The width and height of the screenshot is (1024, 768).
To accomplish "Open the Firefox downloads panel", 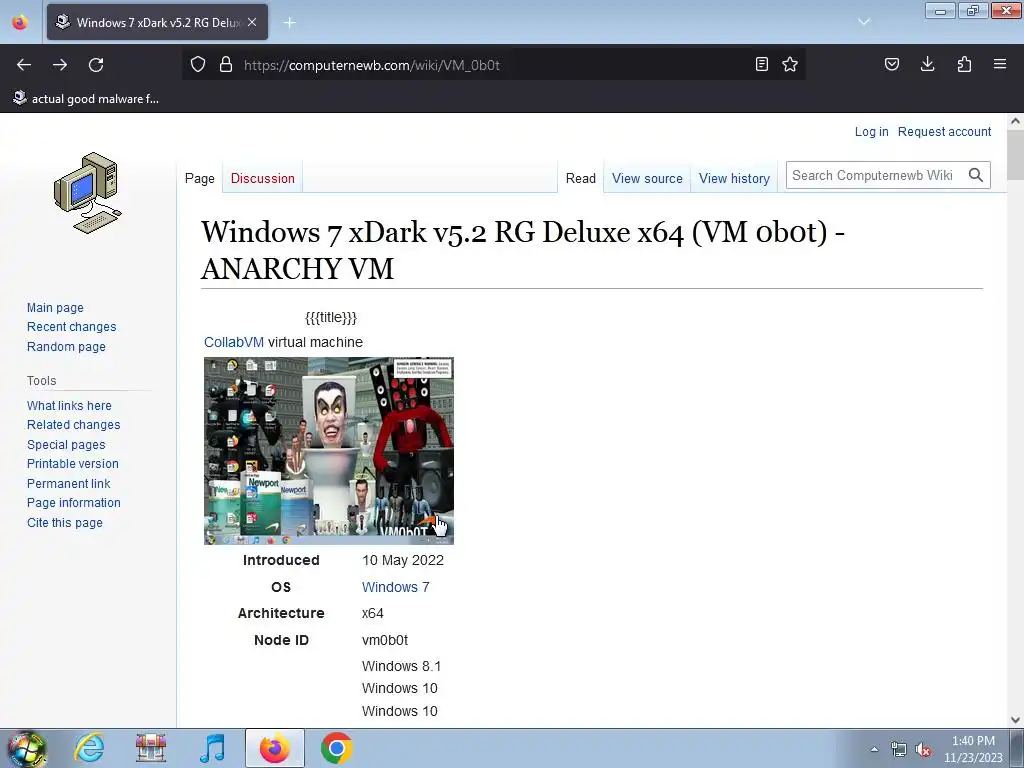I will tap(927, 64).
